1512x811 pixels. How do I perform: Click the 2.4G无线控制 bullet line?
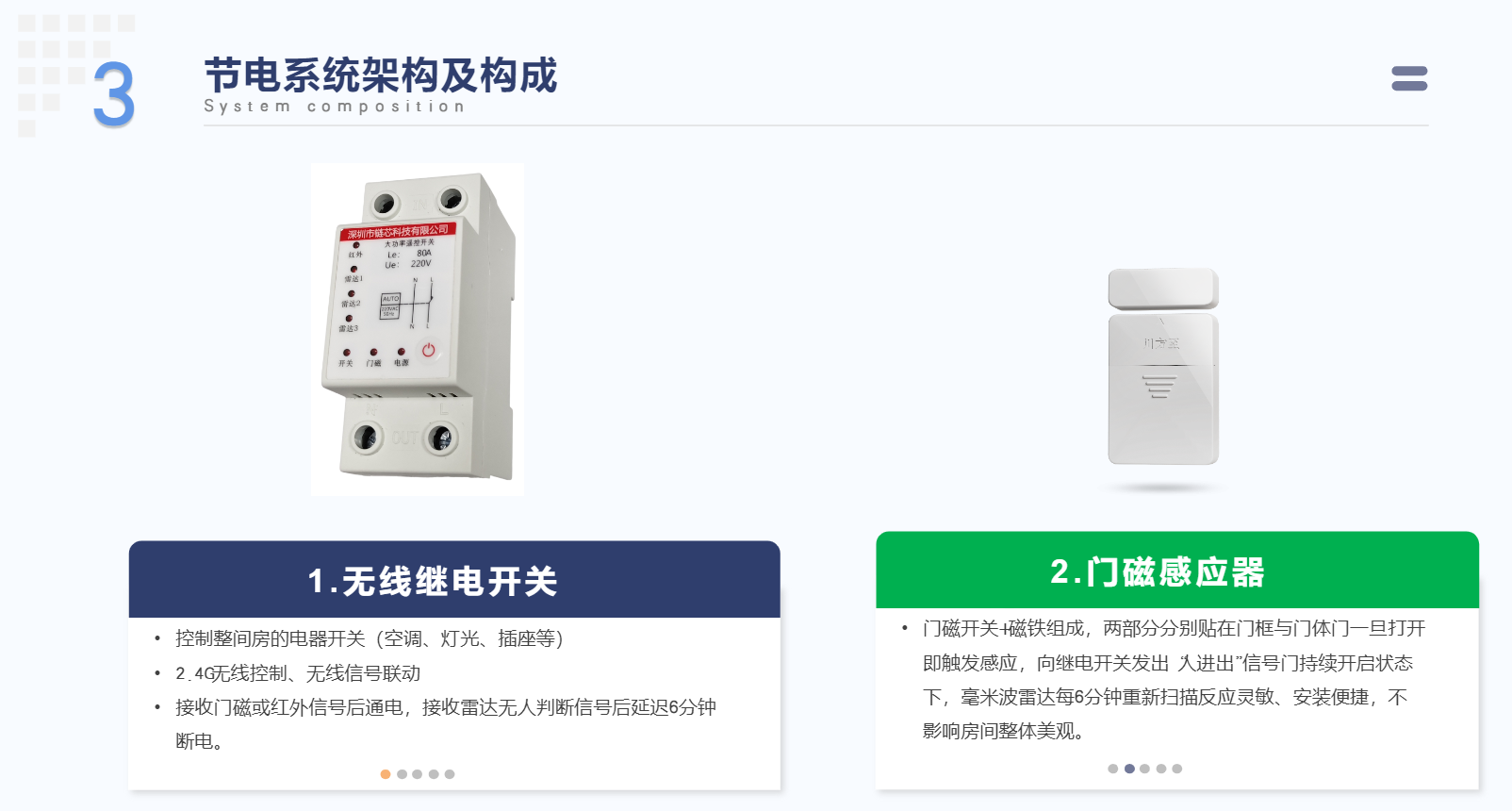[x=298, y=673]
